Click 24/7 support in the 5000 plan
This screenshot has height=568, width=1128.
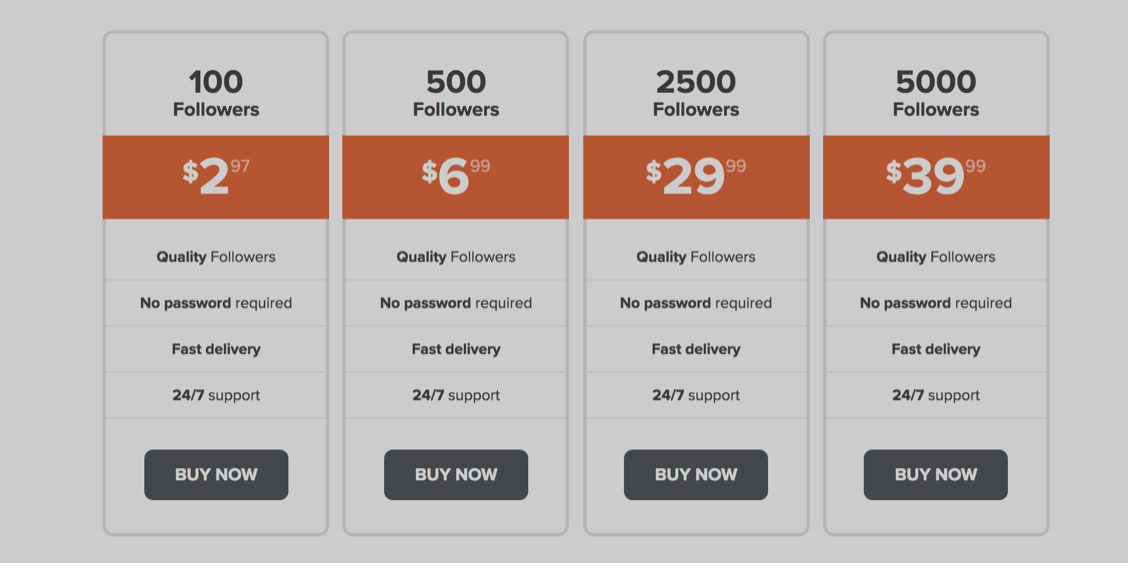(x=936, y=395)
